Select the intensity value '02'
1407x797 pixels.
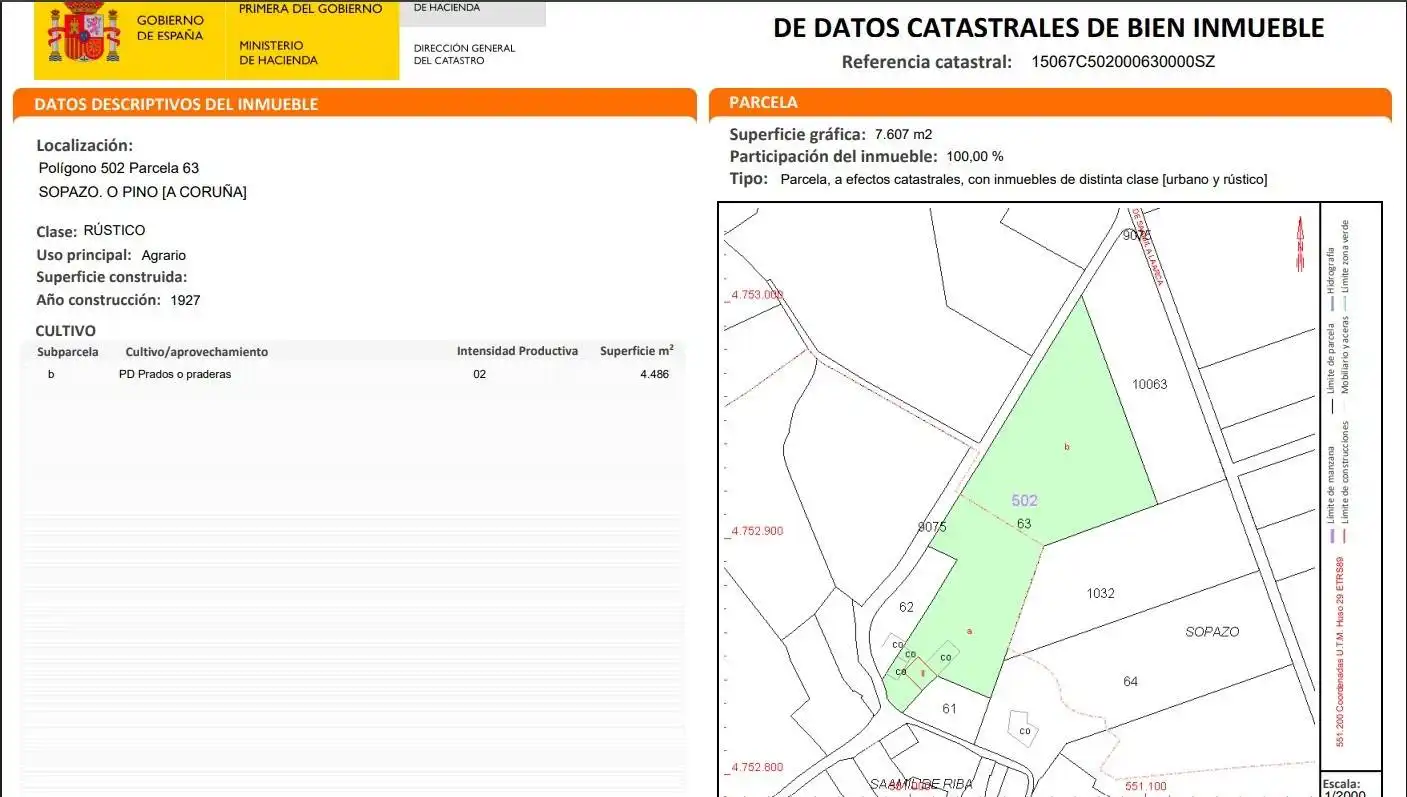pos(480,374)
